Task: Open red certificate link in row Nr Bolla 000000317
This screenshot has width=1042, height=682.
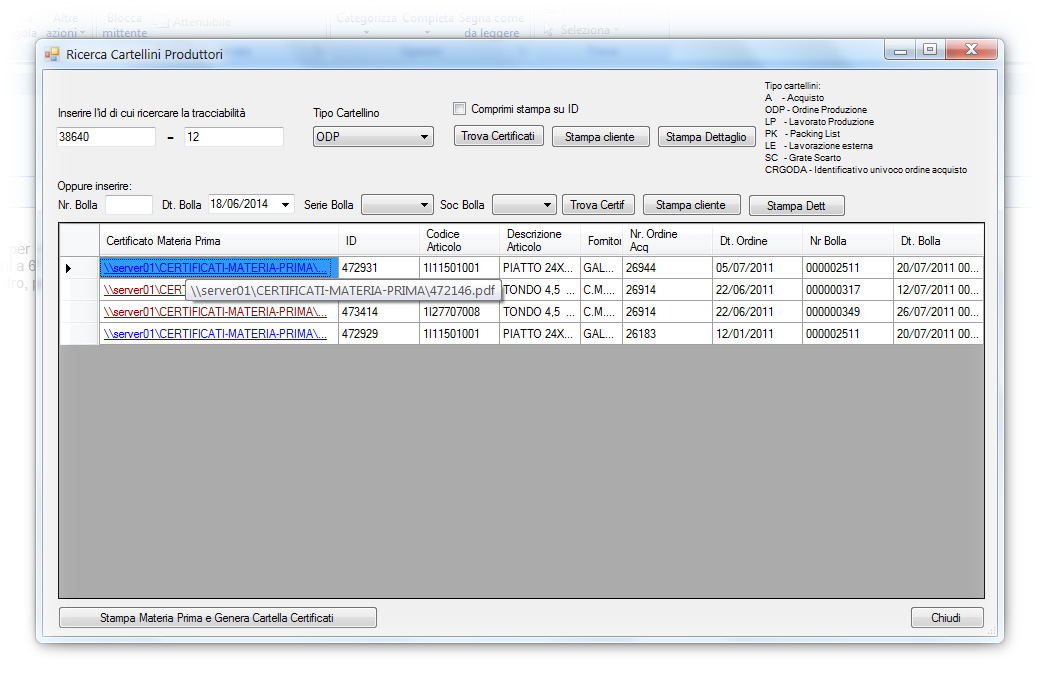Action: pyautogui.click(x=144, y=290)
